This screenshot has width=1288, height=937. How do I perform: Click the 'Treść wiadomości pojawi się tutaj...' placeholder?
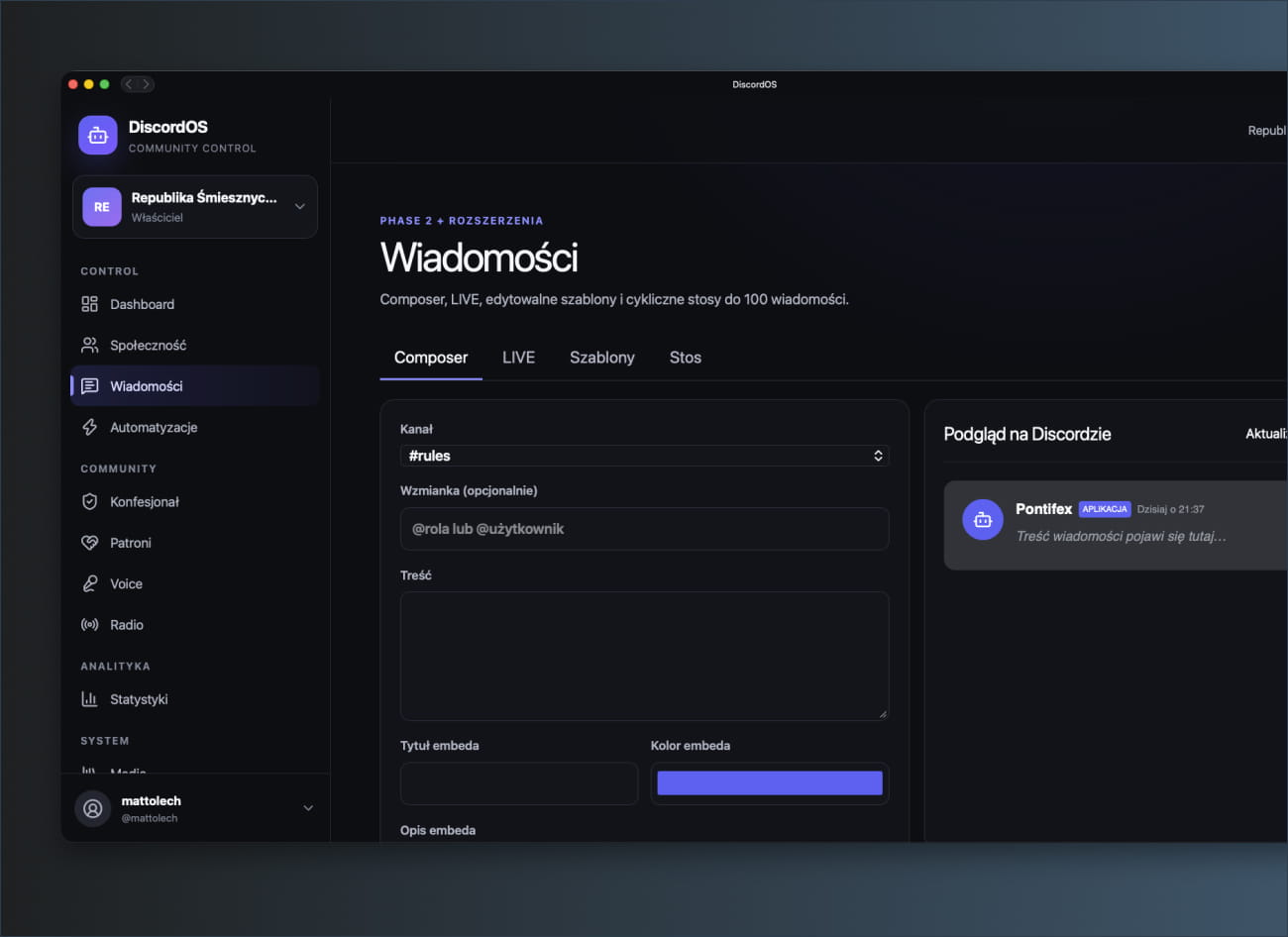(x=1121, y=536)
